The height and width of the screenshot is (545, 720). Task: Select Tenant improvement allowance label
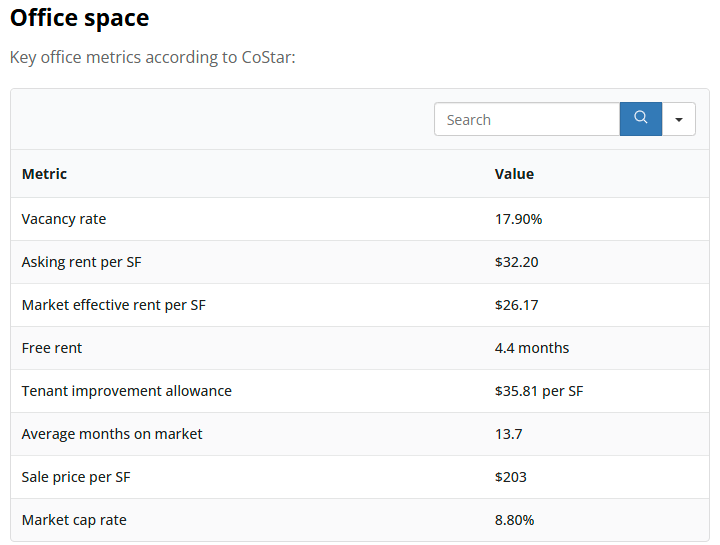(x=127, y=391)
